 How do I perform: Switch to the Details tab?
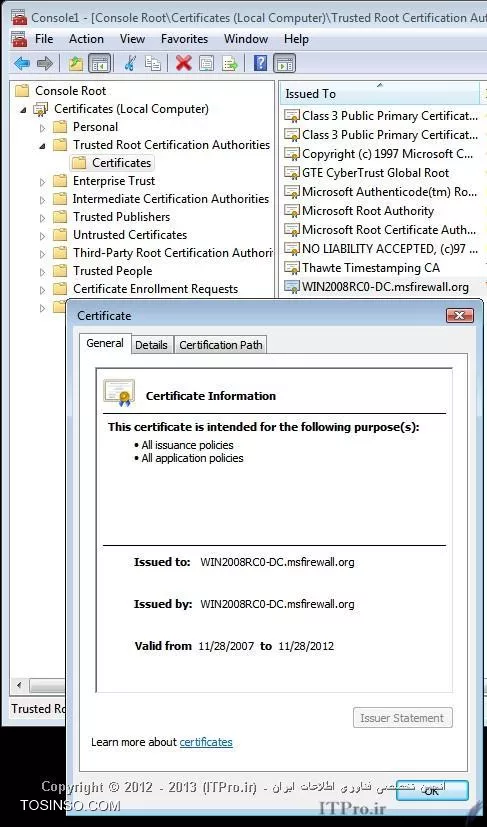[151, 345]
